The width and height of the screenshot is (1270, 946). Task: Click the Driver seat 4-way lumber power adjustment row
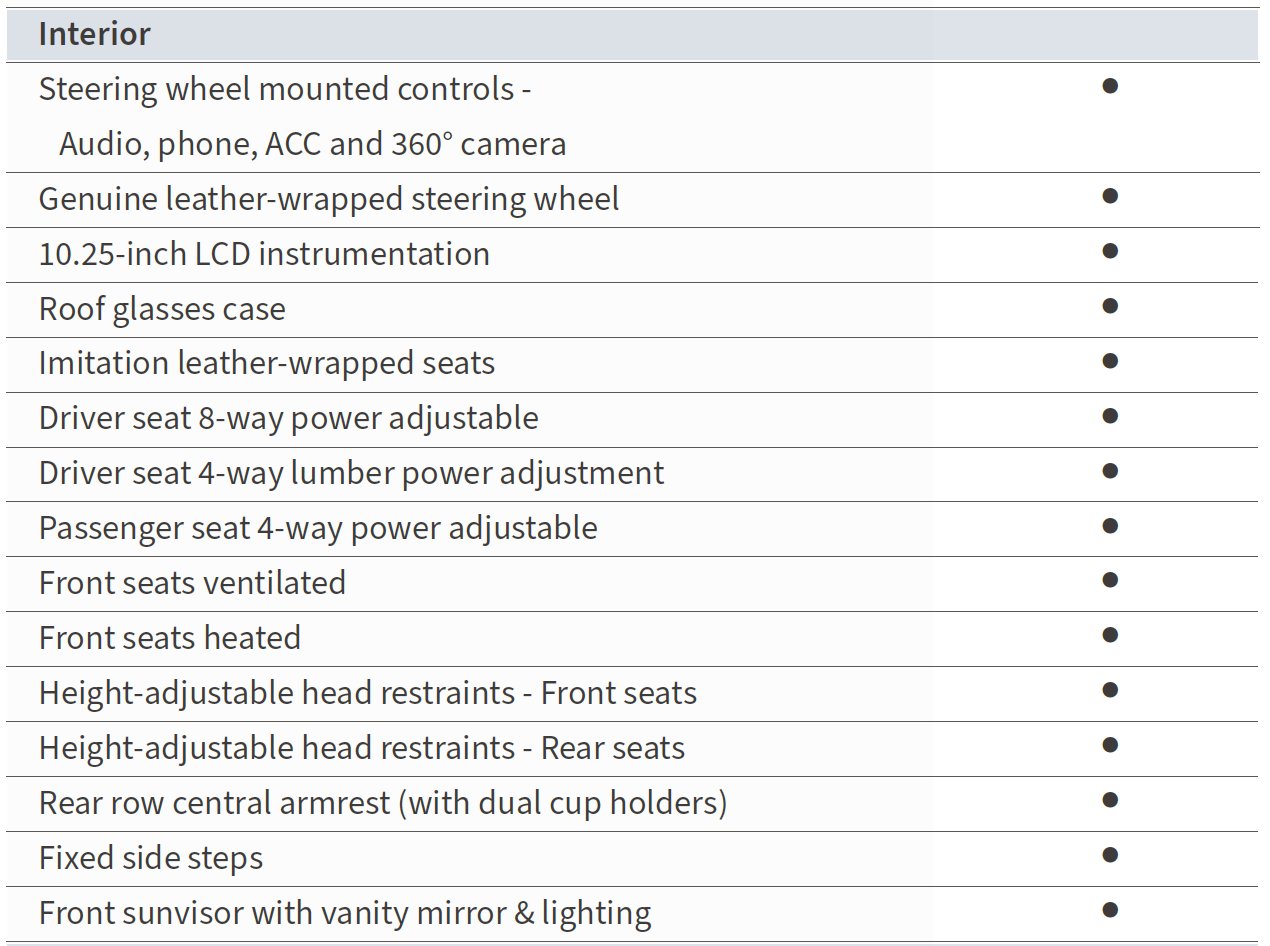click(x=351, y=473)
